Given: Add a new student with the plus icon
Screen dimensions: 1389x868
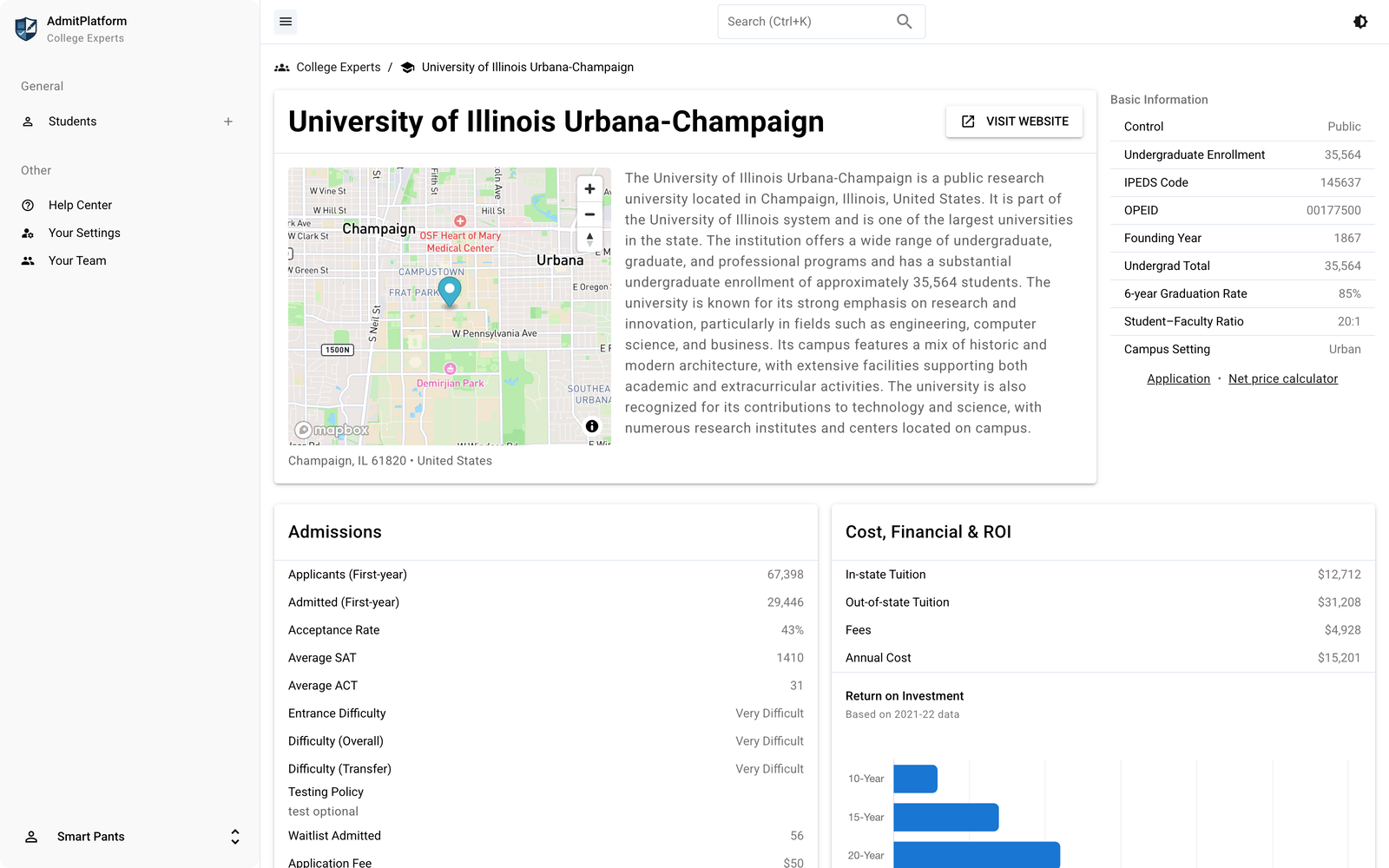Looking at the screenshot, I should coord(227,122).
